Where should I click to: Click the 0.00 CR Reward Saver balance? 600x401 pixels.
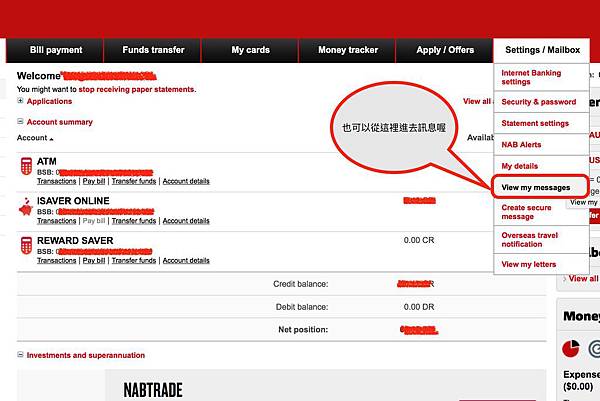419,240
